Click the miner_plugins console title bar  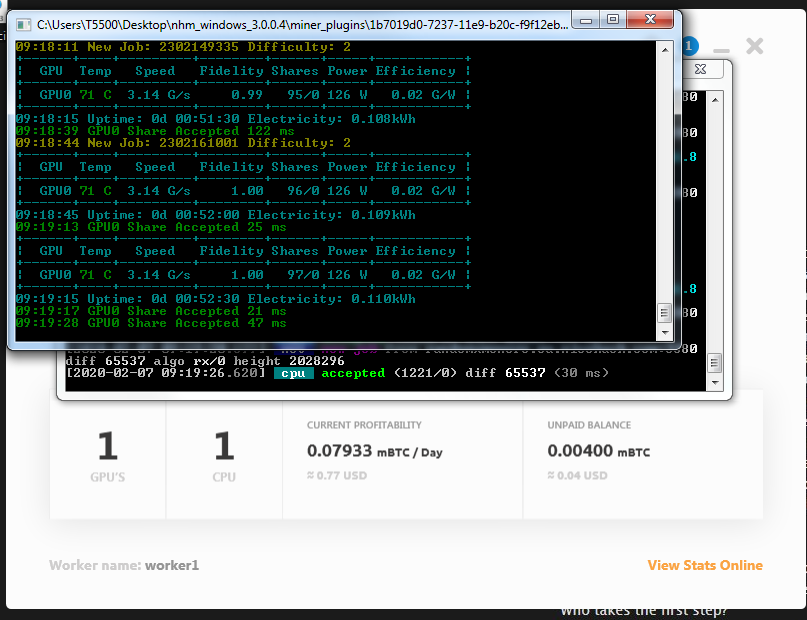tap(300, 25)
